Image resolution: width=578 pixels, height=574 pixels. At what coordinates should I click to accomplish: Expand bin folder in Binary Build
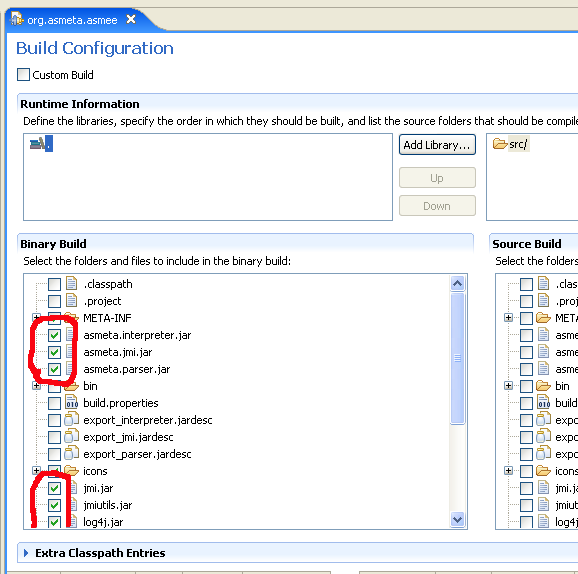[x=36, y=386]
